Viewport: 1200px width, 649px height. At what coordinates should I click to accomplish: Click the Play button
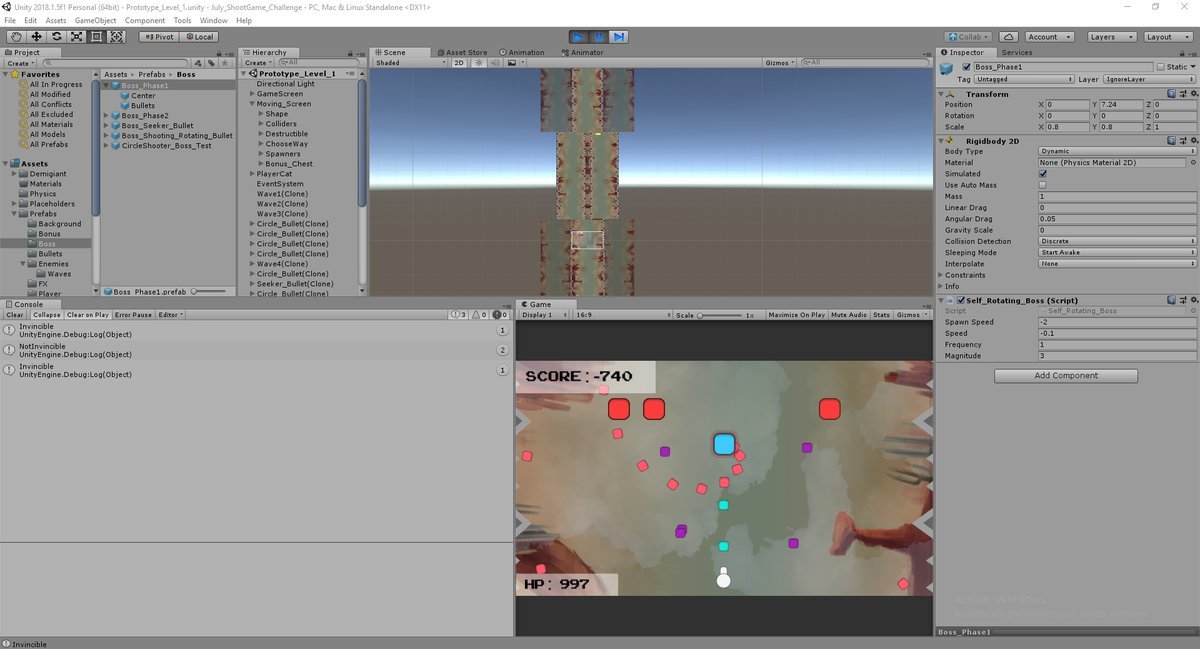click(x=578, y=37)
